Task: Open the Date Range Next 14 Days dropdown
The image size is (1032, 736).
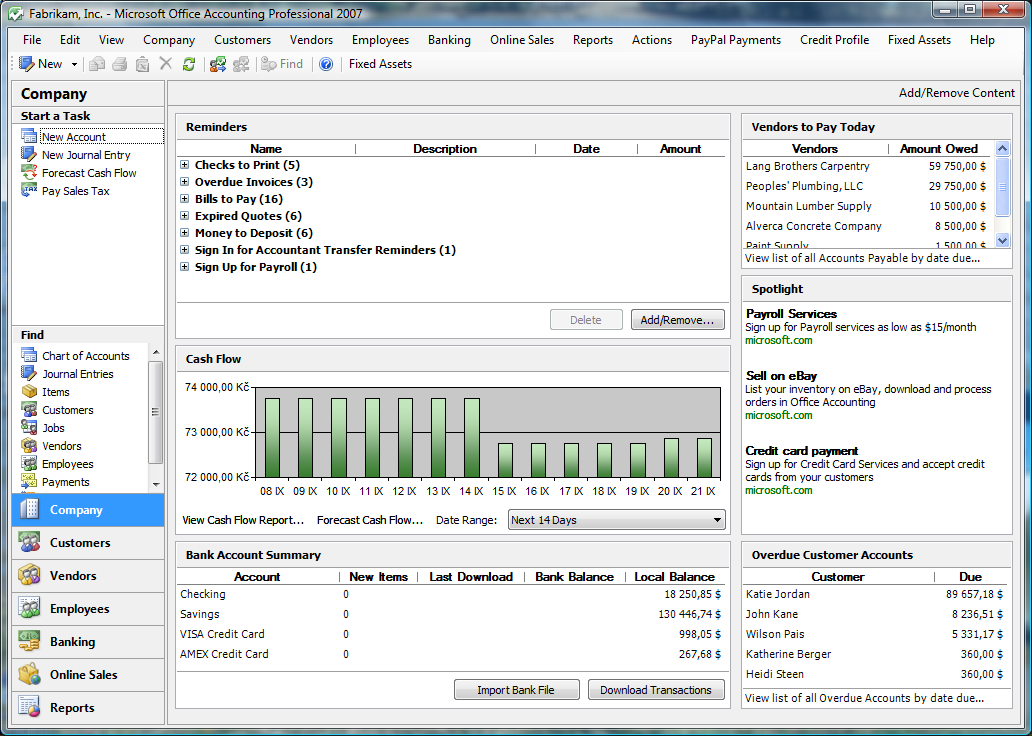Action: click(x=617, y=520)
